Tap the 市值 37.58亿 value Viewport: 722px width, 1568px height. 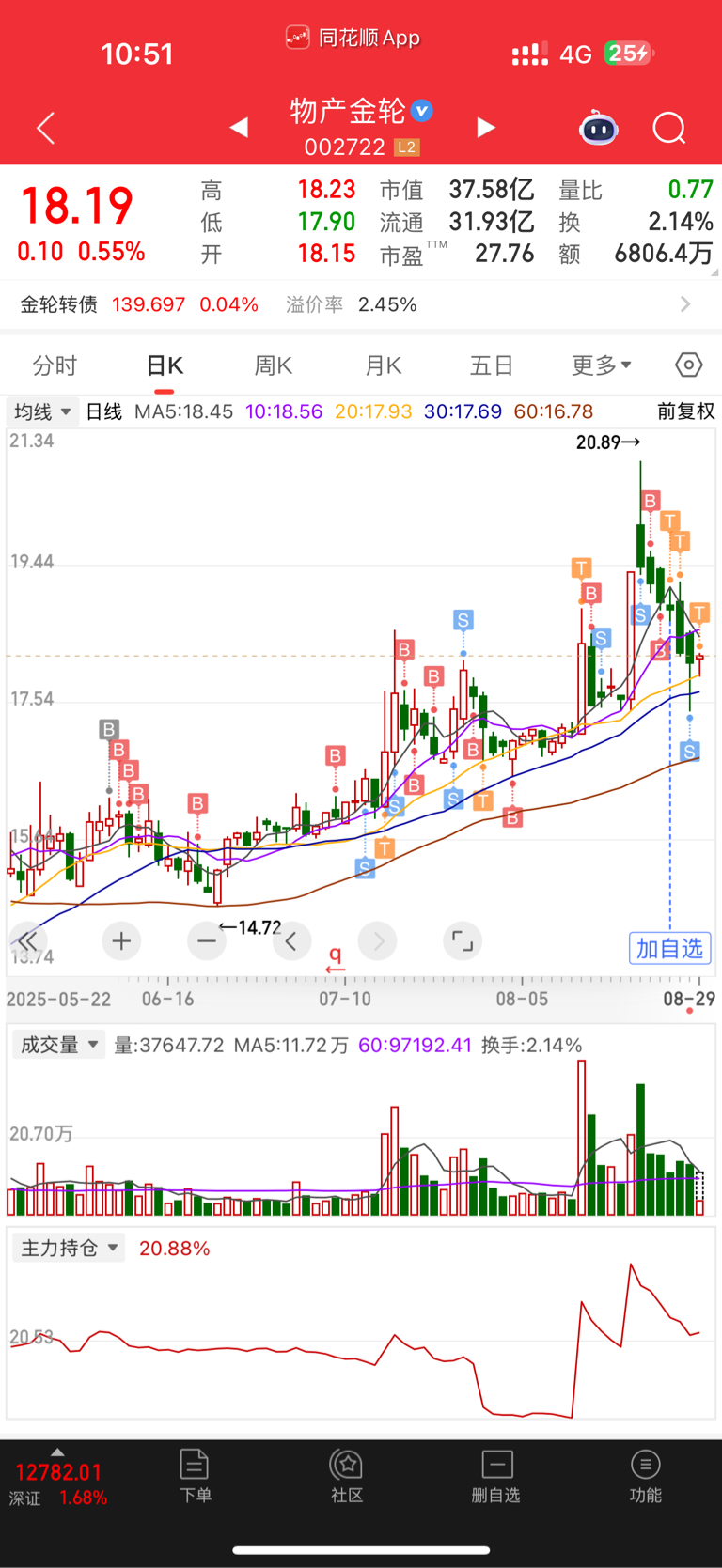[492, 190]
